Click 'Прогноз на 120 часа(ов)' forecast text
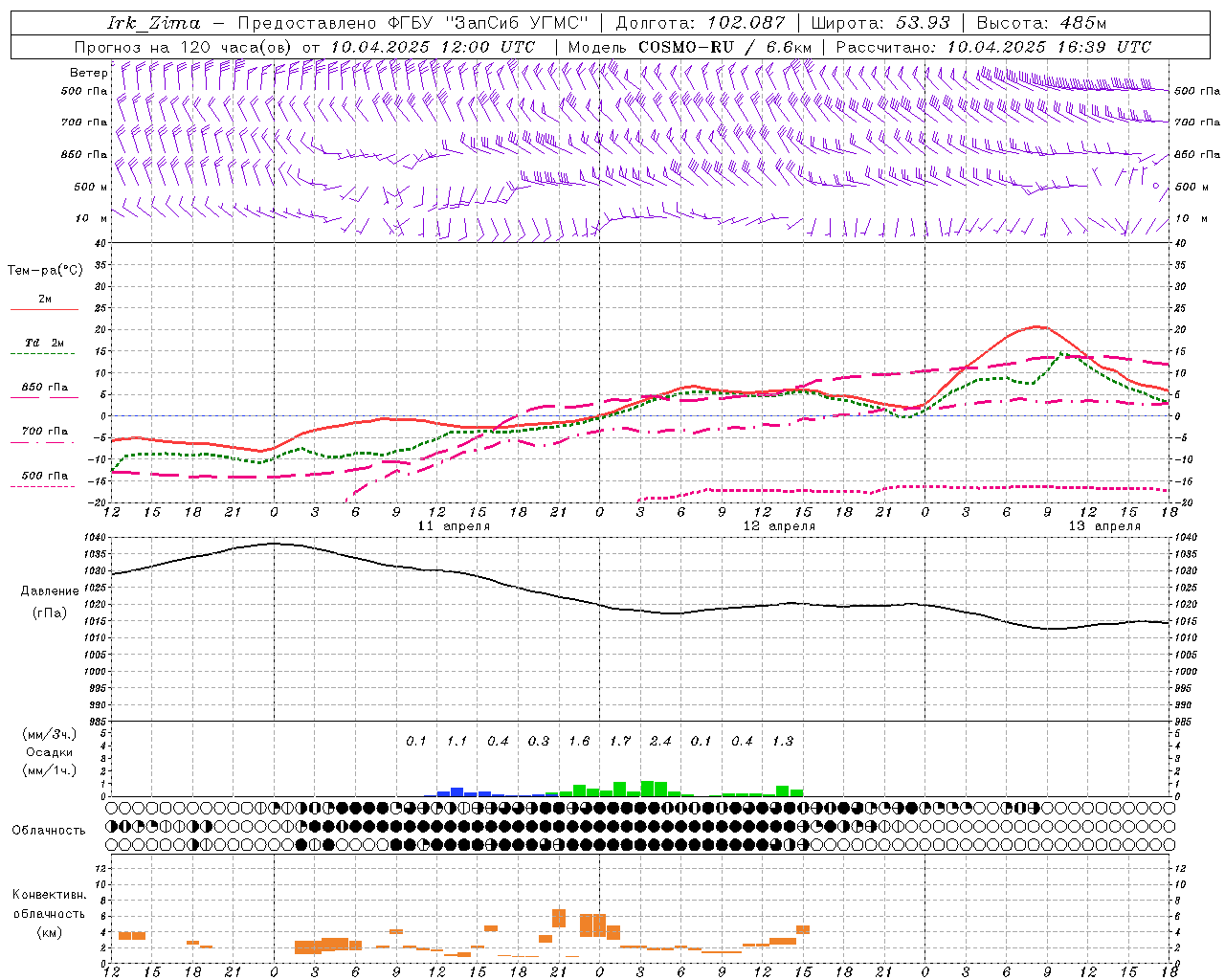1225x980 pixels. point(184,47)
